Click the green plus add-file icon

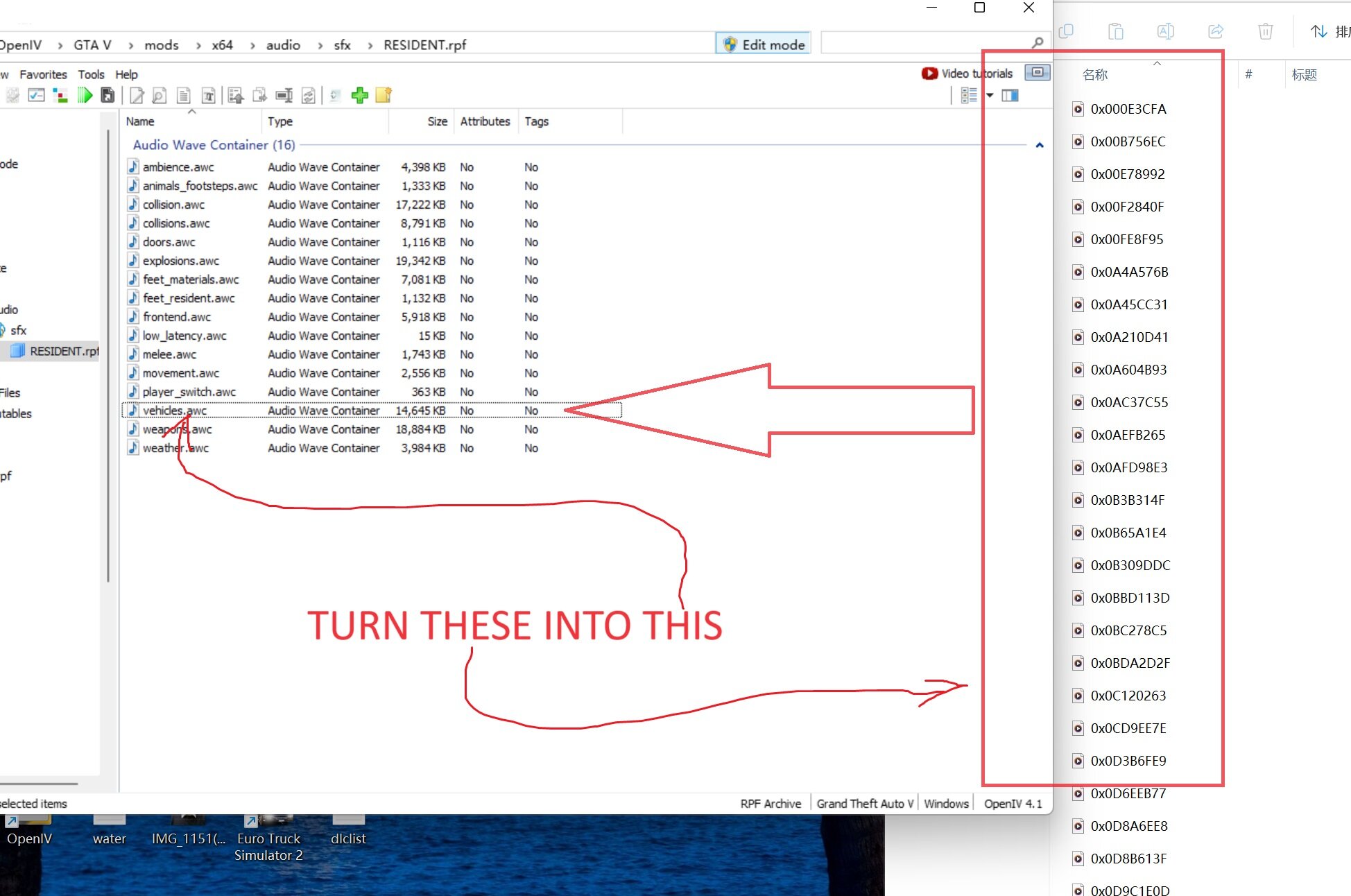[359, 96]
